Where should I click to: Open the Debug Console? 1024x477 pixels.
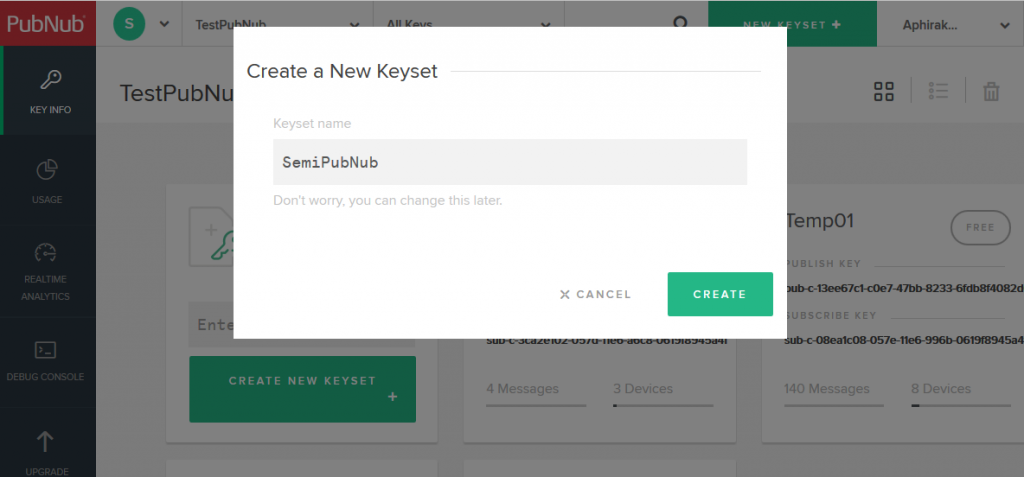47,360
